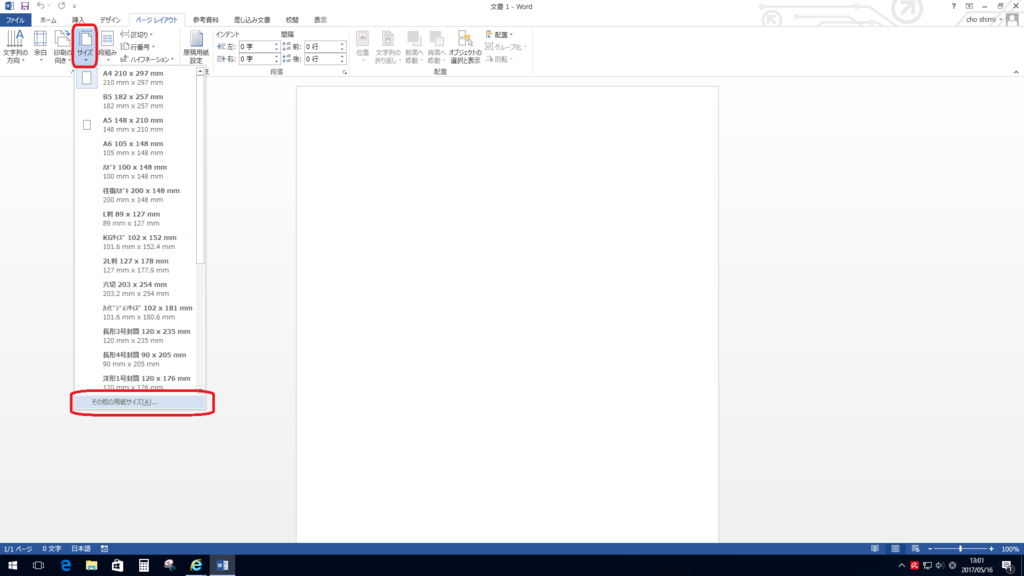Open the ファイル File tab
The width and height of the screenshot is (1024, 576).
[15, 20]
